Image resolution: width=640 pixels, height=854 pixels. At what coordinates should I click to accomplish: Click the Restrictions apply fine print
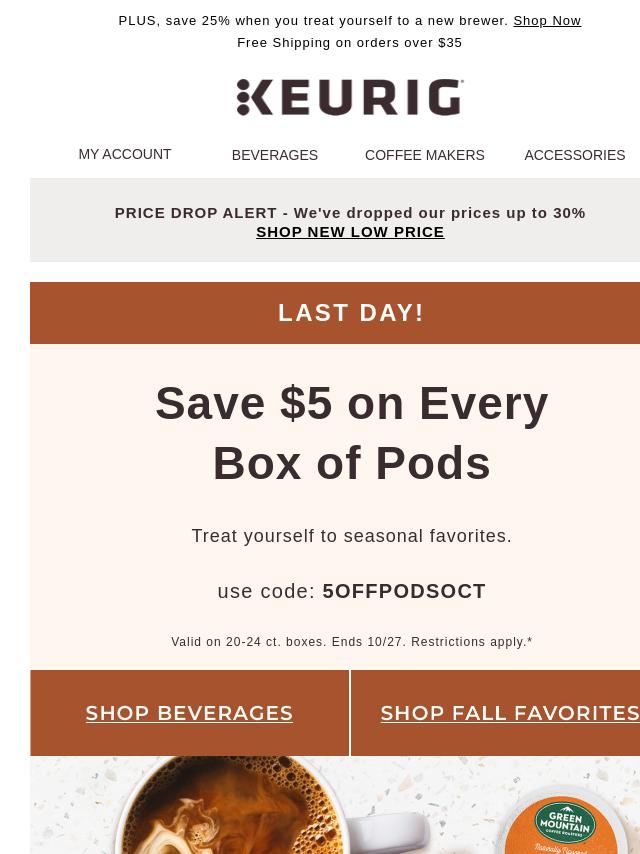coord(472,642)
